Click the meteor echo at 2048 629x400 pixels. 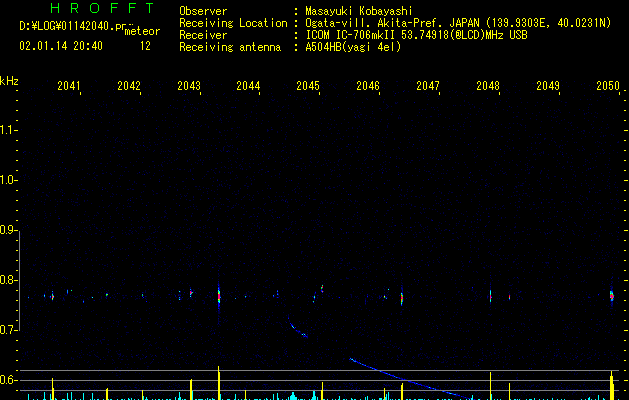click(x=490, y=297)
